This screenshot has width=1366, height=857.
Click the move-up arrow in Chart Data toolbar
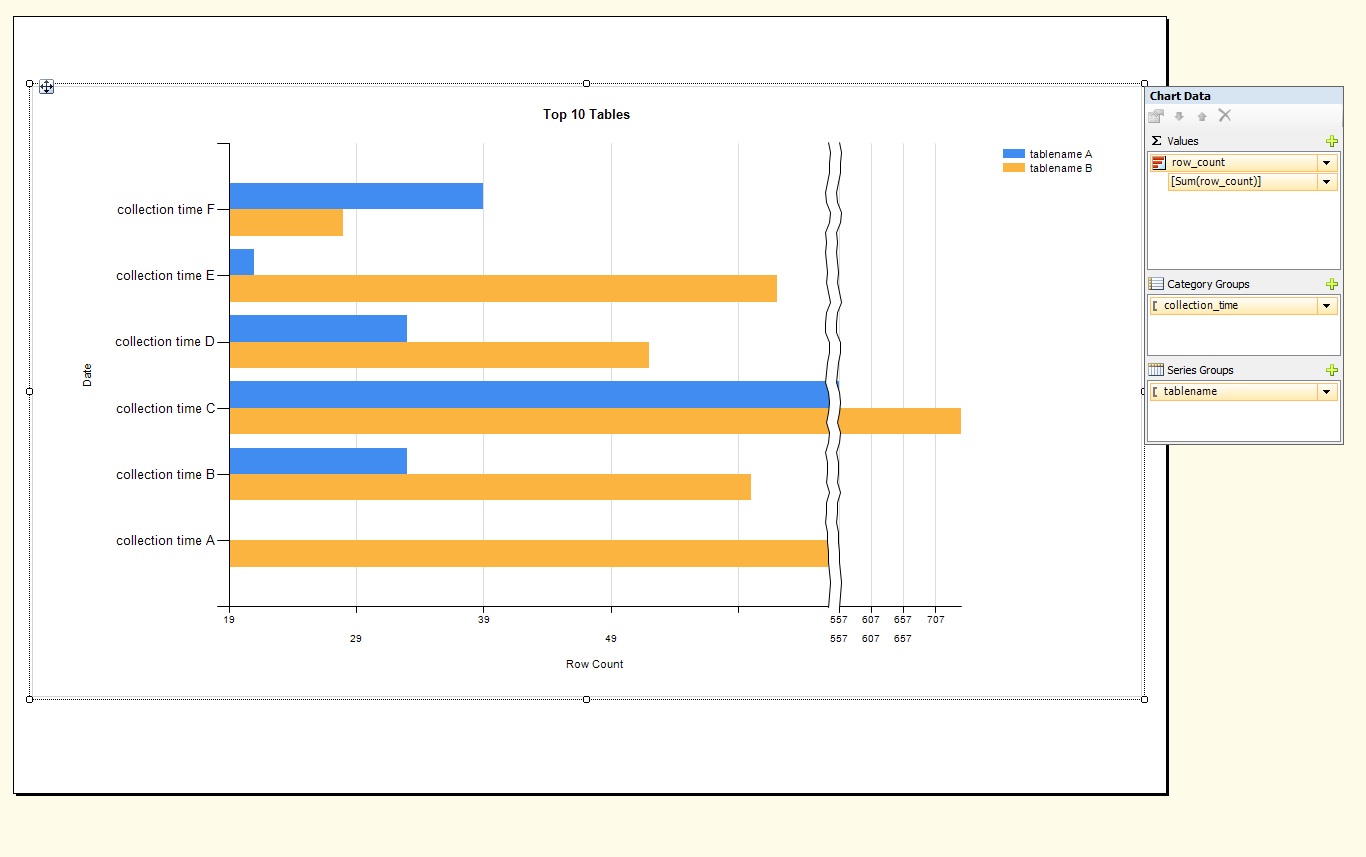pyautogui.click(x=1202, y=116)
